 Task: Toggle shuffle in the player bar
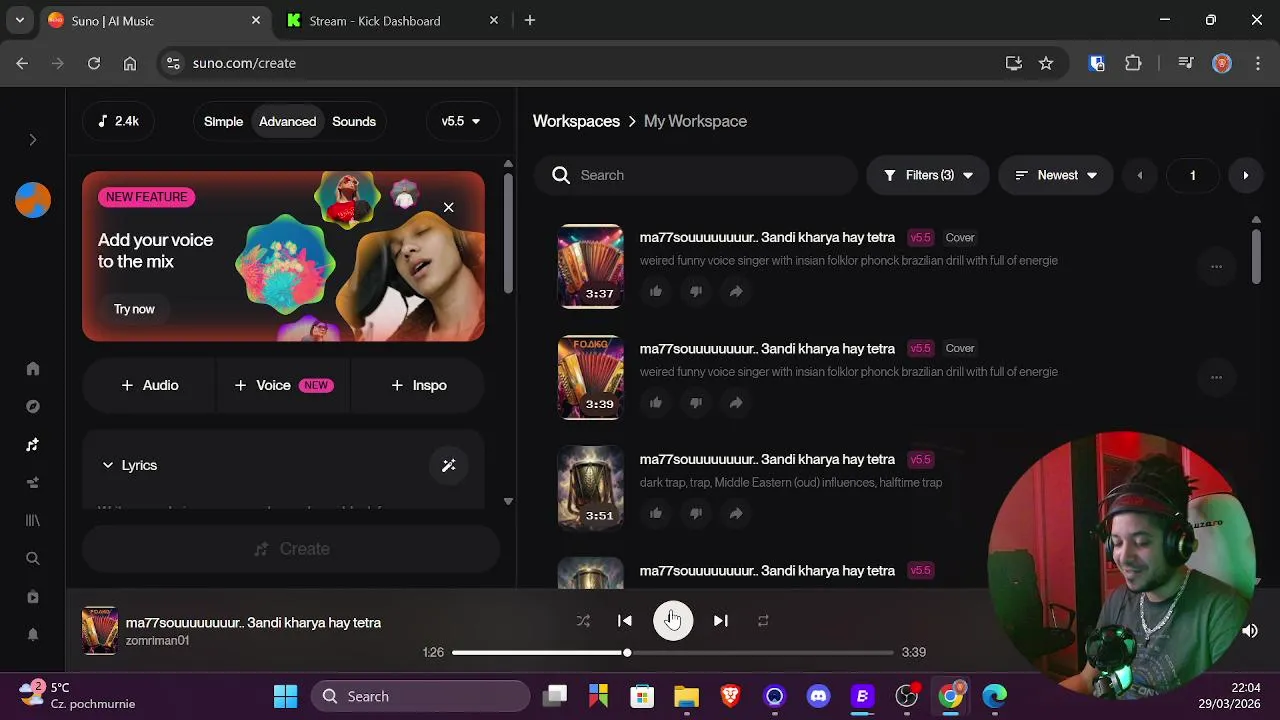(x=583, y=621)
